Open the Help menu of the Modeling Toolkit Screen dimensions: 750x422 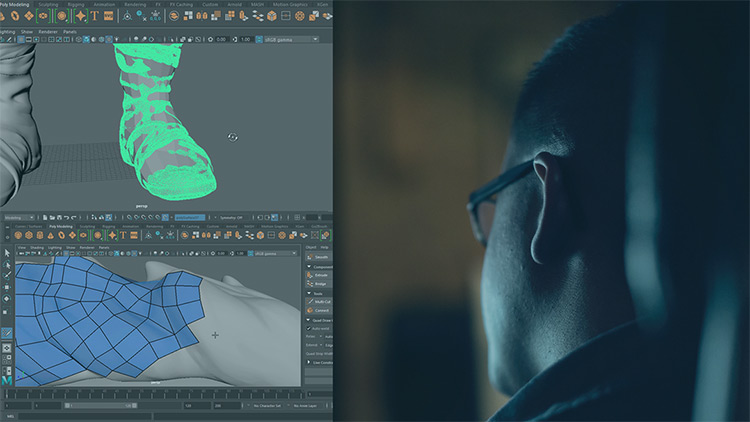click(325, 247)
